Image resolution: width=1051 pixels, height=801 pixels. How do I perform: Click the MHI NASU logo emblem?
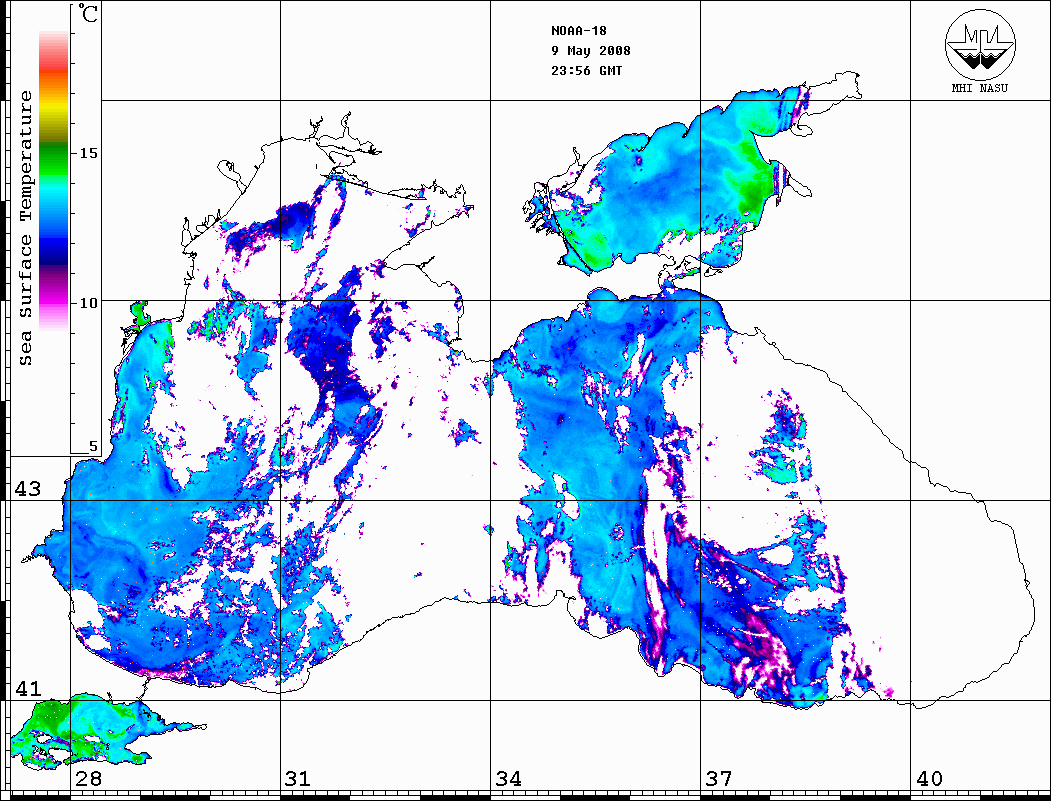pos(980,44)
